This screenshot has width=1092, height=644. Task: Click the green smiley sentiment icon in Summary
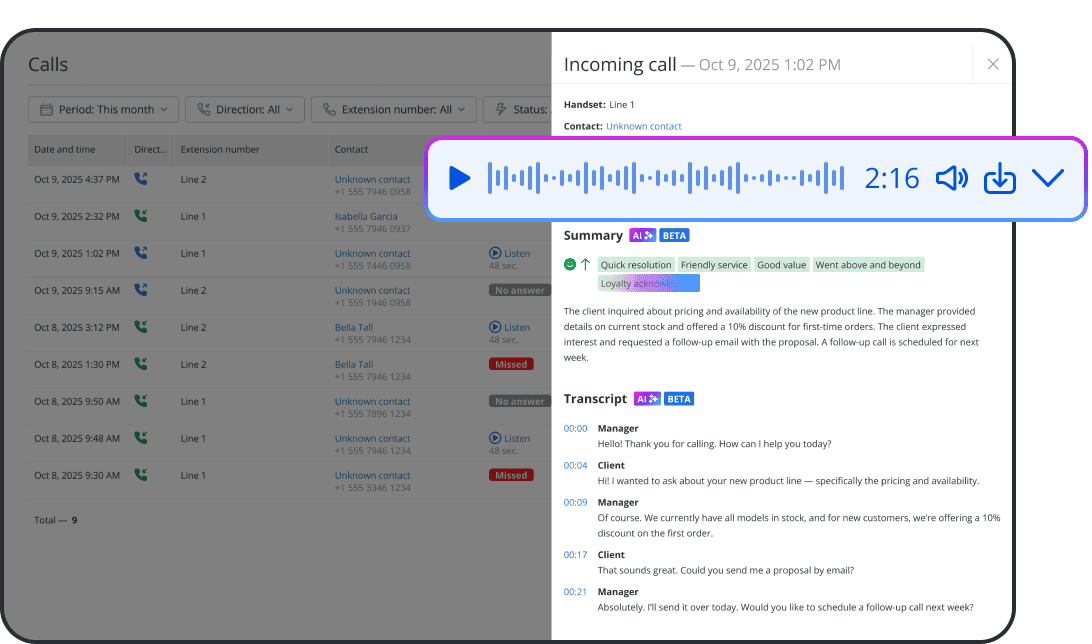coord(570,264)
